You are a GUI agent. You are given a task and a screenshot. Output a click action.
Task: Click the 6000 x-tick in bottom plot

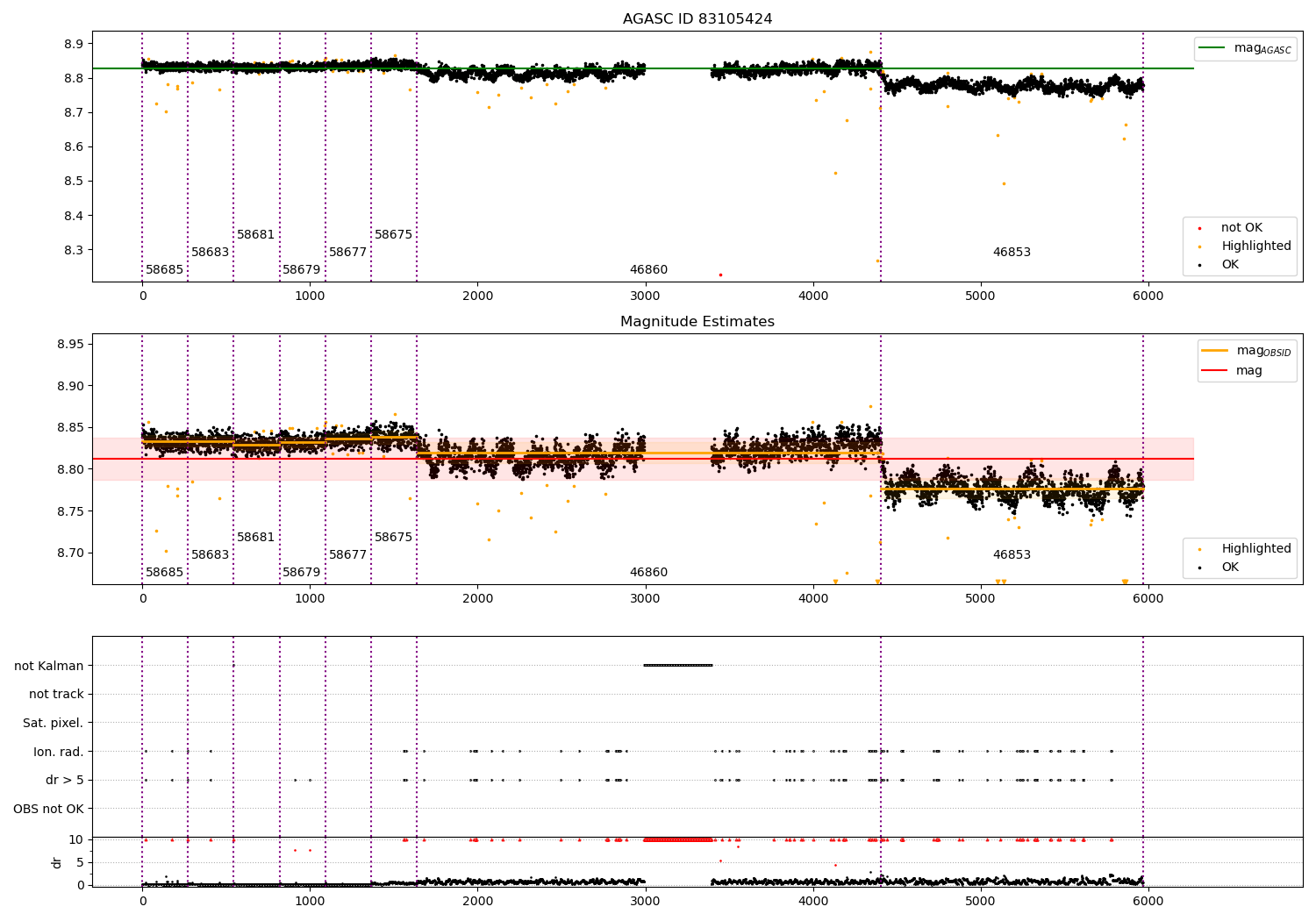[1148, 901]
